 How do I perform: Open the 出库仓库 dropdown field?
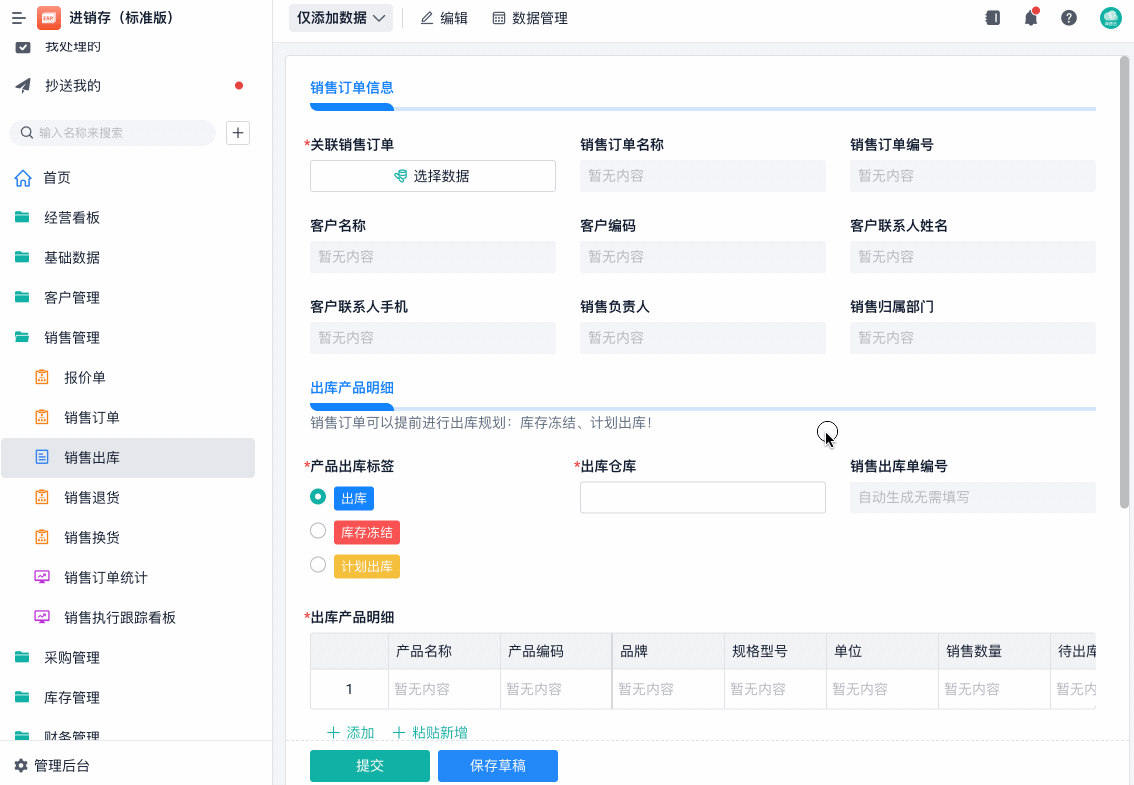(702, 498)
